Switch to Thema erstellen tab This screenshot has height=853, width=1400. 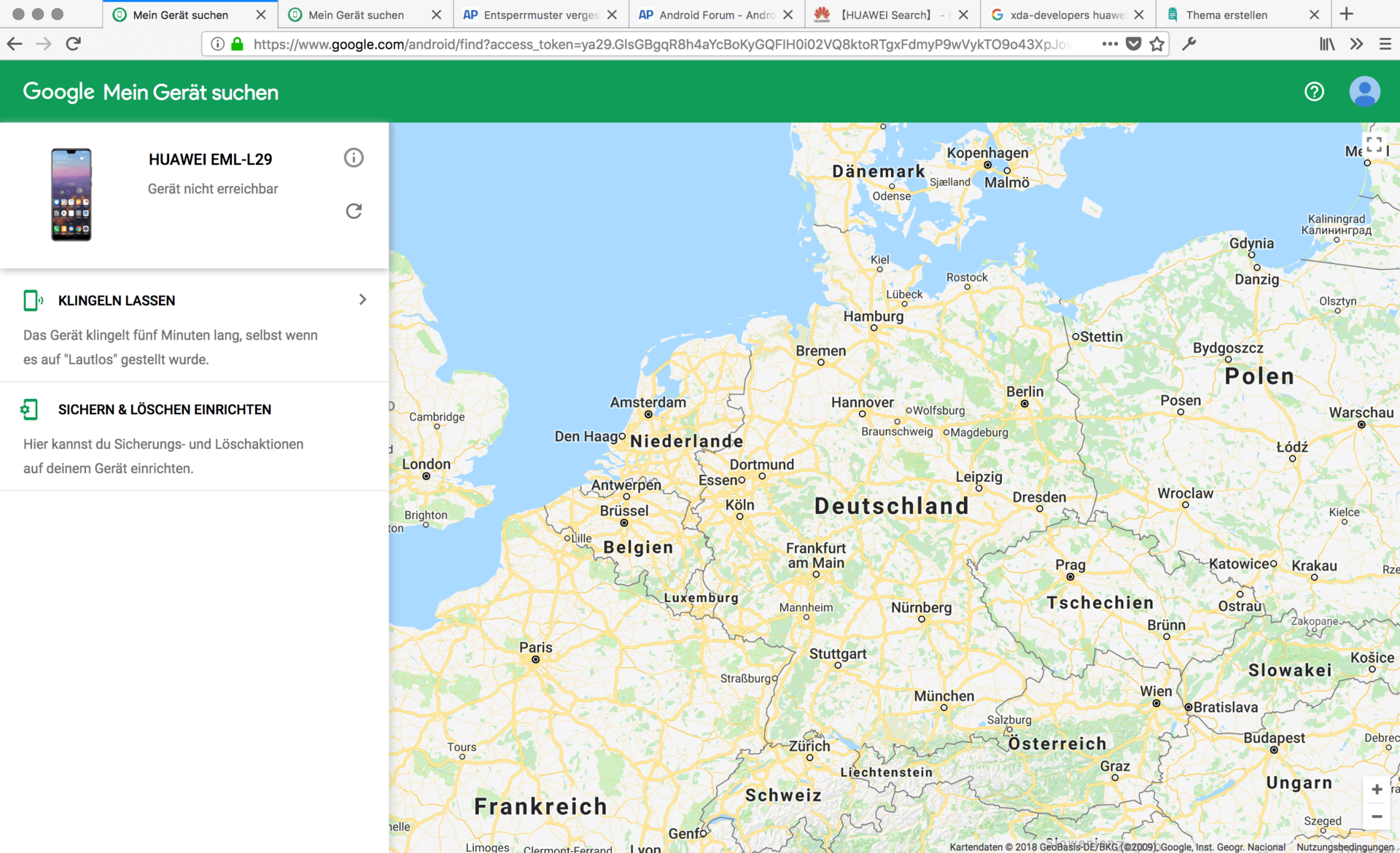[1242, 15]
